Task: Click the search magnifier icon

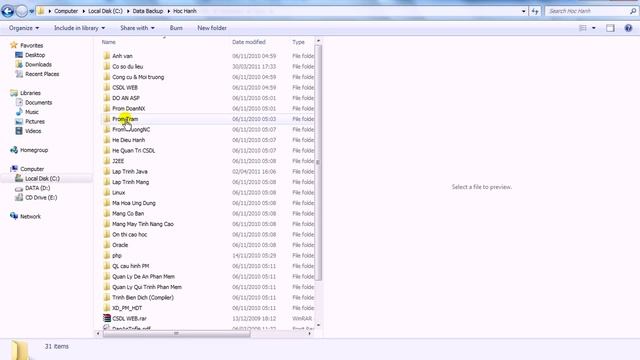Action: coord(633,11)
